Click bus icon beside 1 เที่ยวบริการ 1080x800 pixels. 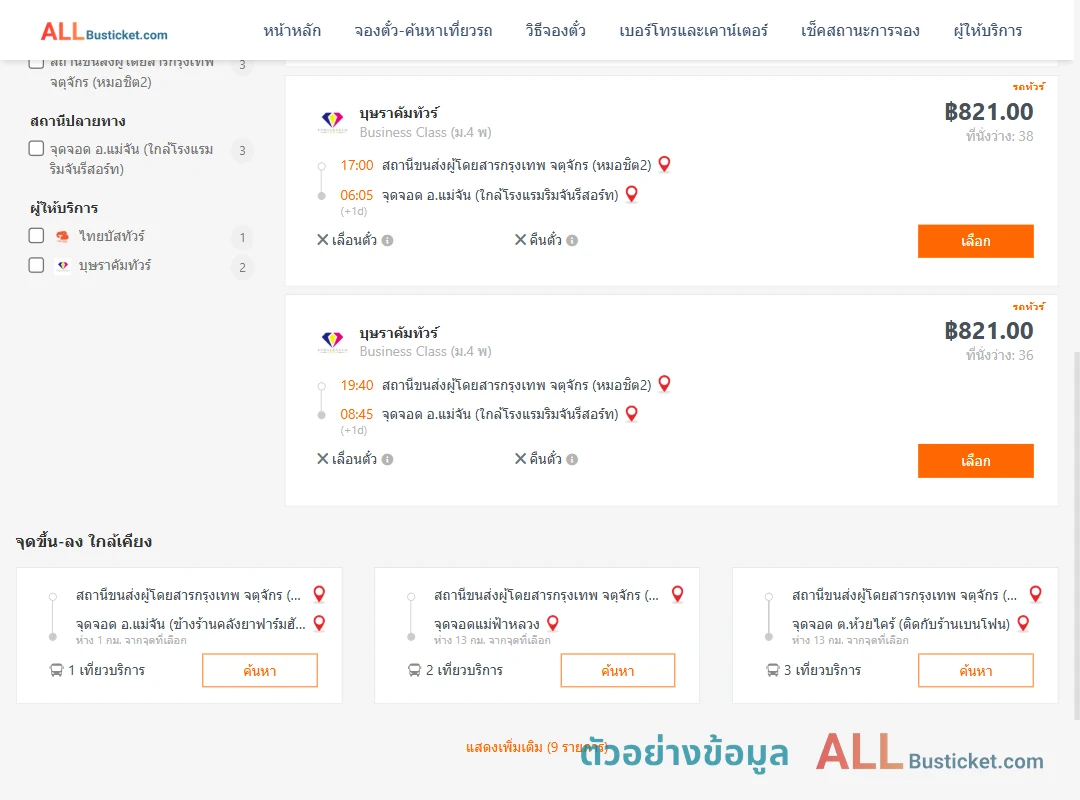tap(56, 670)
